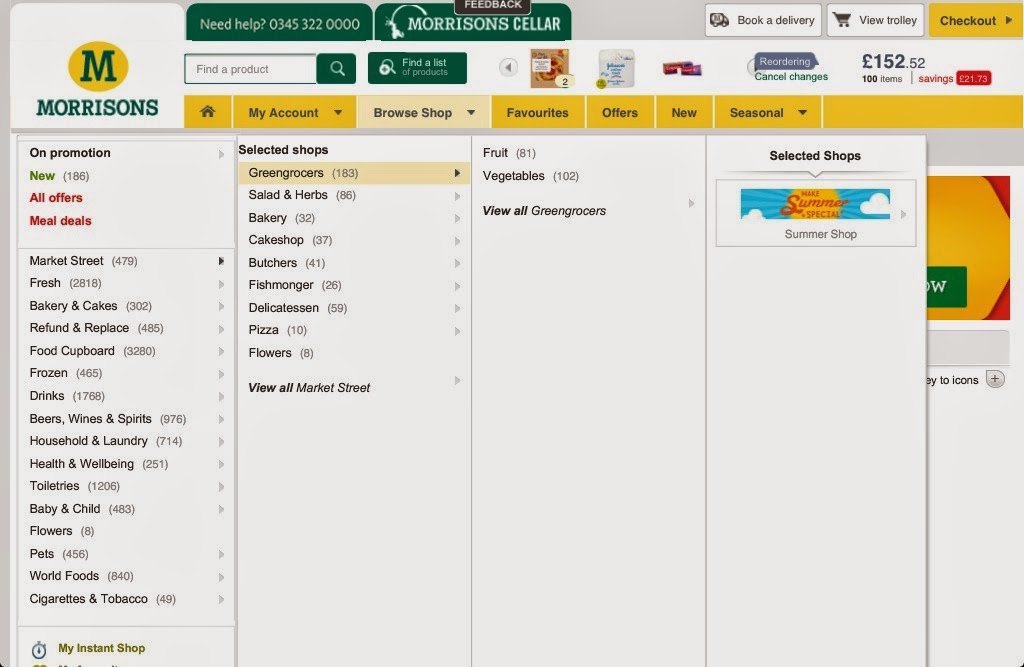Select Cakeshop (37) shop
The image size is (1024, 667).
[354, 240]
